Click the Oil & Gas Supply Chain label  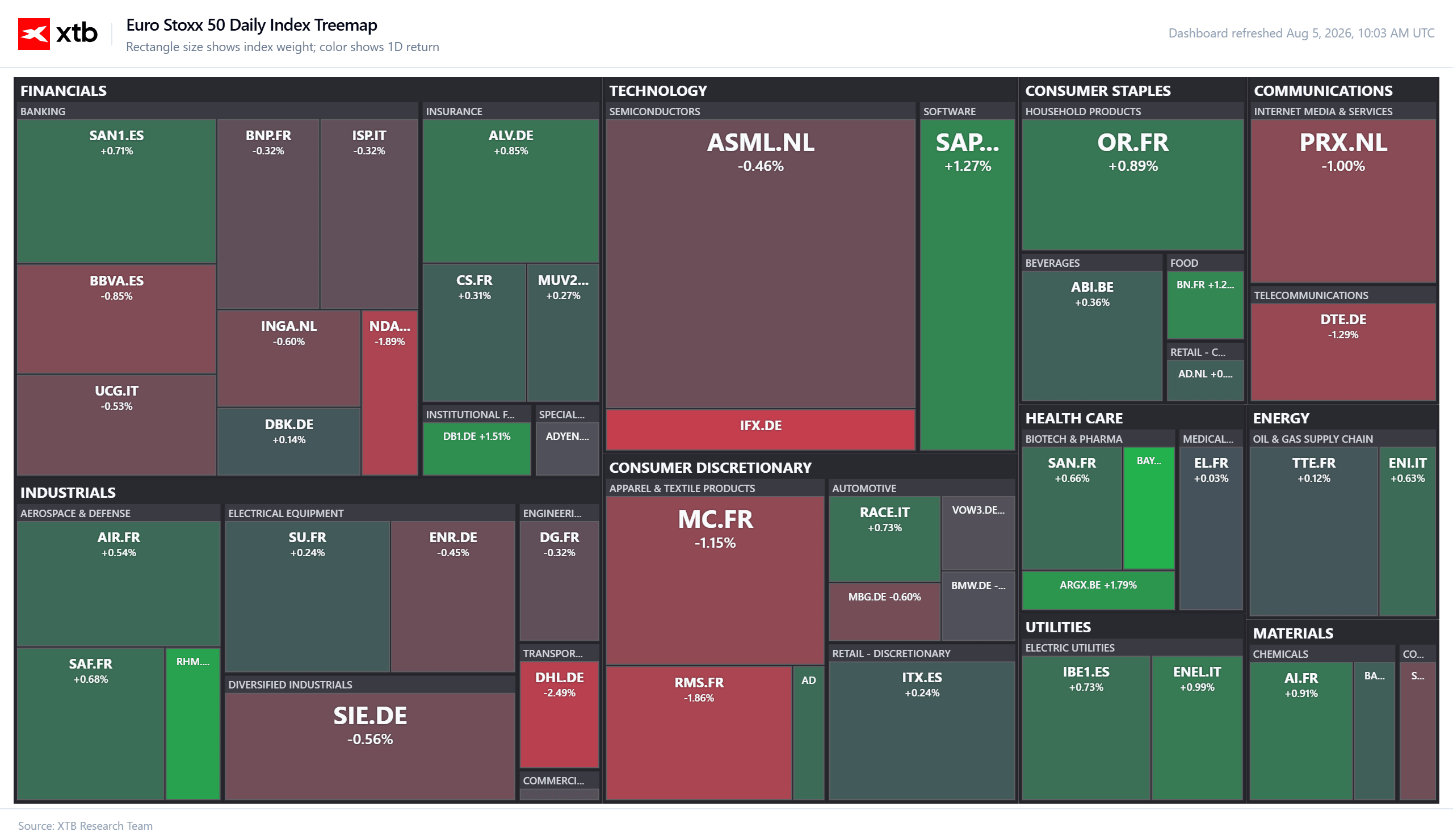[1312, 439]
